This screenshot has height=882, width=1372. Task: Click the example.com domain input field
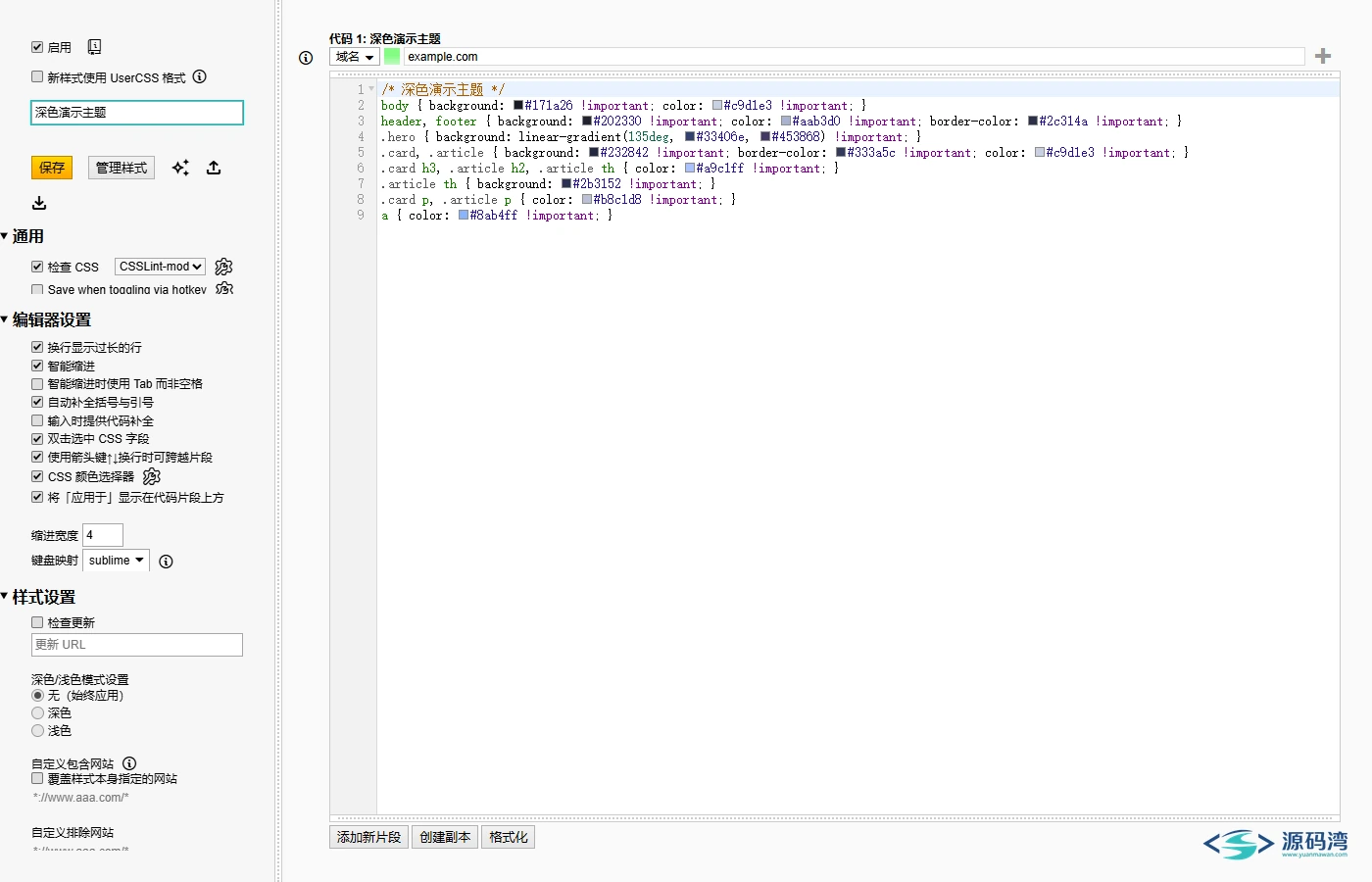pyautogui.click(x=854, y=57)
